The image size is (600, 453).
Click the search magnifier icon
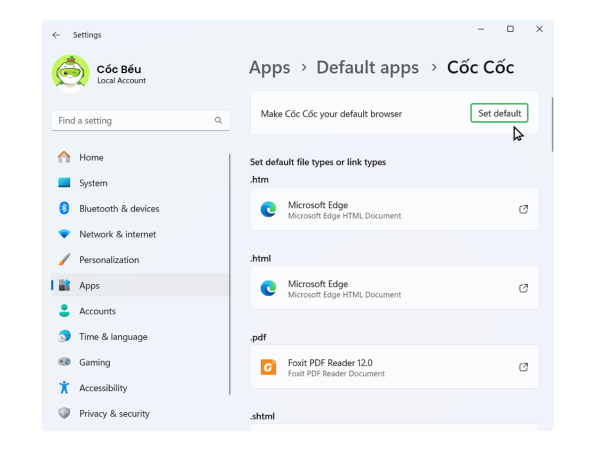pos(218,121)
